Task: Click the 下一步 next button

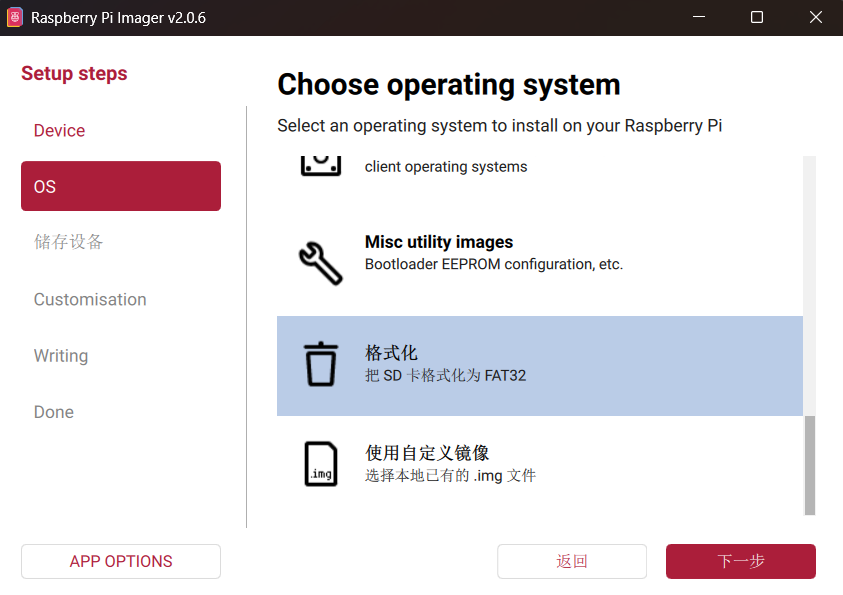Action: coord(740,561)
